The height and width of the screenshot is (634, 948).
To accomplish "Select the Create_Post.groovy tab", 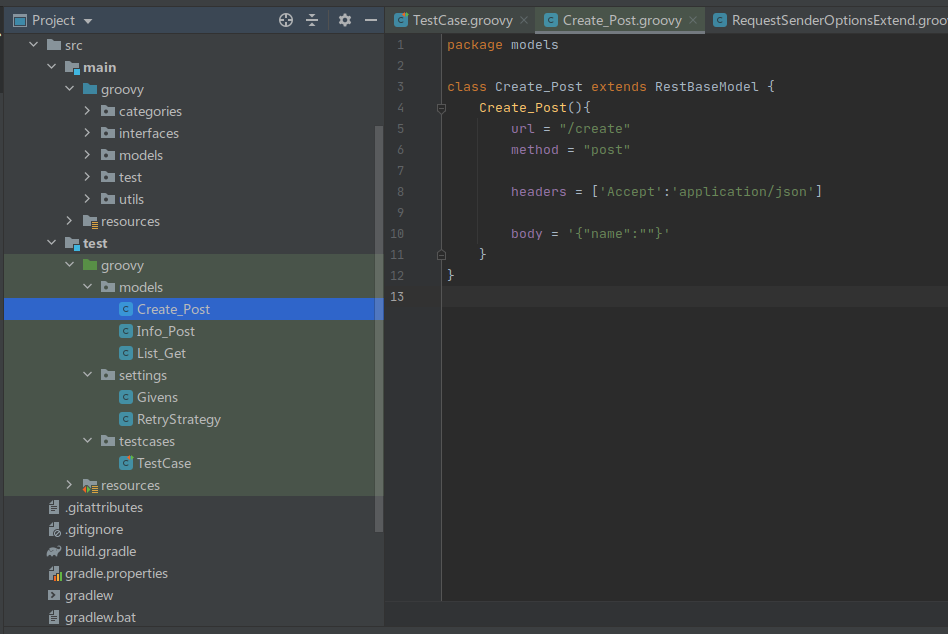I will tap(622, 21).
